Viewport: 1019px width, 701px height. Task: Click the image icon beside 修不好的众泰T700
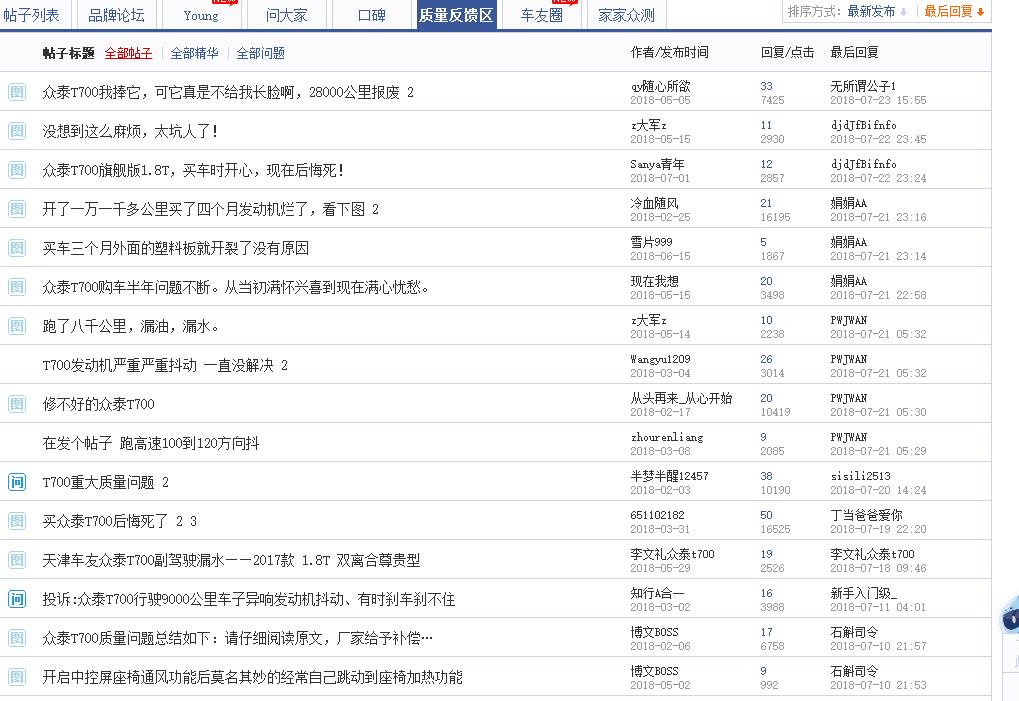[16, 403]
